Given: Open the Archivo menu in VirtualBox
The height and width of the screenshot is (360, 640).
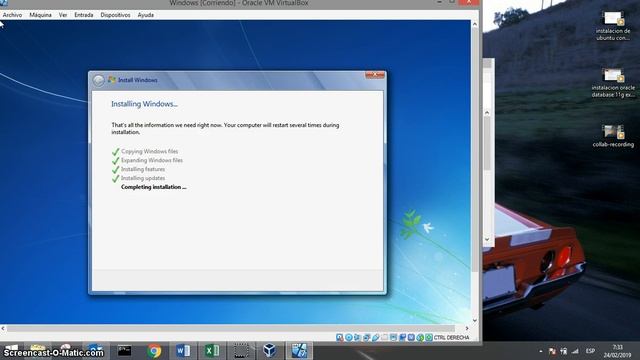Looking at the screenshot, I should 12,15.
